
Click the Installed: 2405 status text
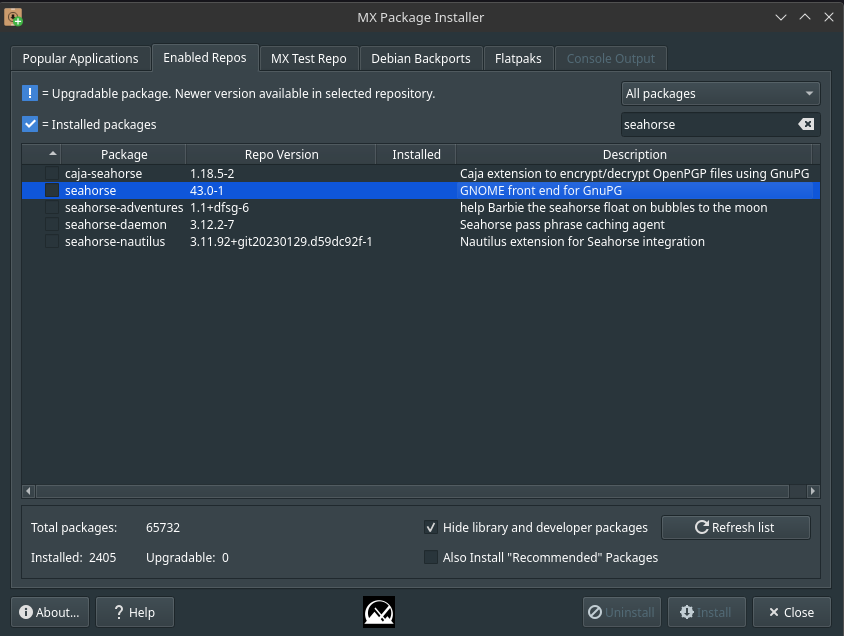coord(73,557)
